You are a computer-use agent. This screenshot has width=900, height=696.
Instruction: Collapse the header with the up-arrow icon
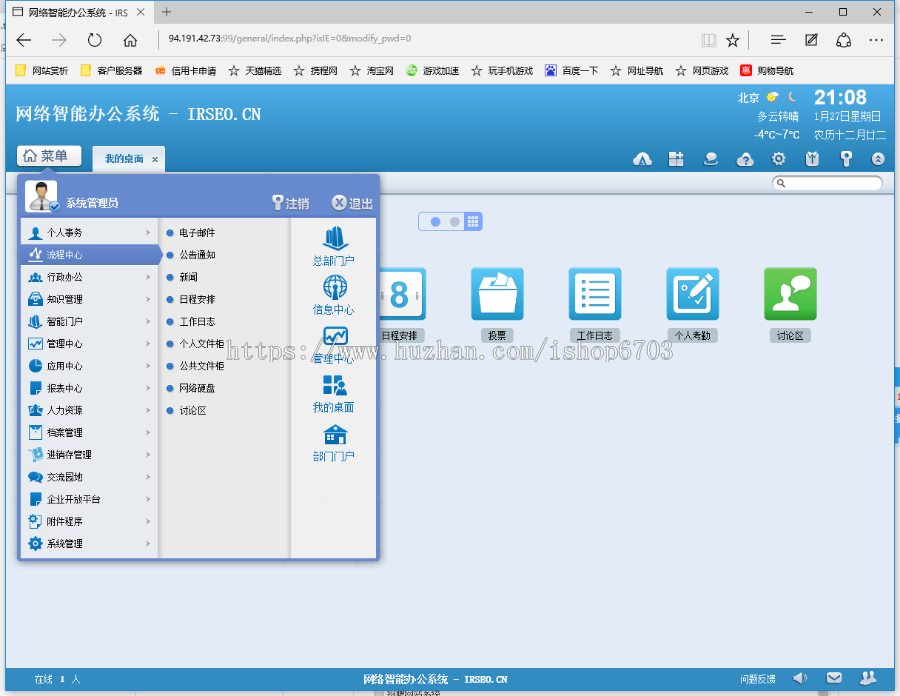tap(878, 159)
